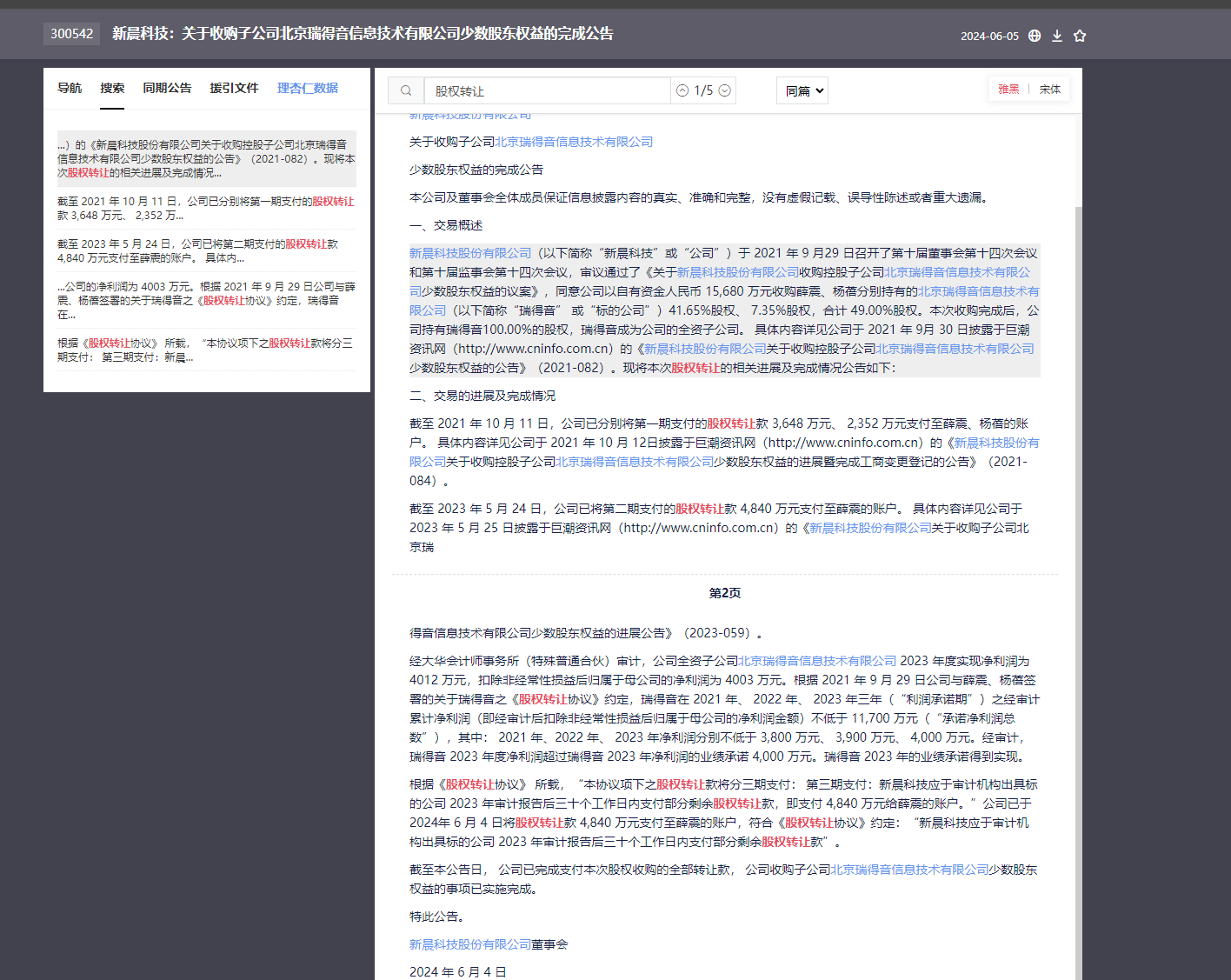The height and width of the screenshot is (980, 1231).
Task: Open first search result mentioning 2021-082
Action: 207,158
